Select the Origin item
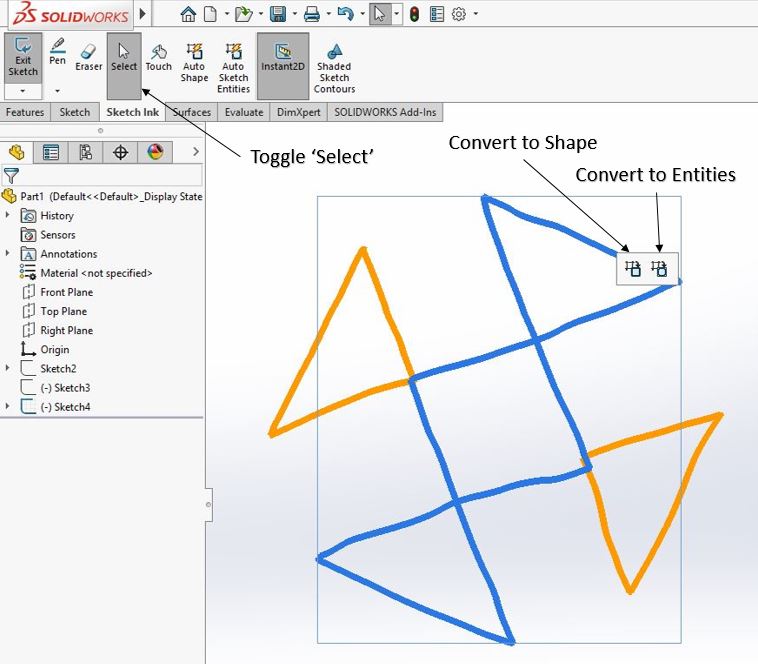 55,349
